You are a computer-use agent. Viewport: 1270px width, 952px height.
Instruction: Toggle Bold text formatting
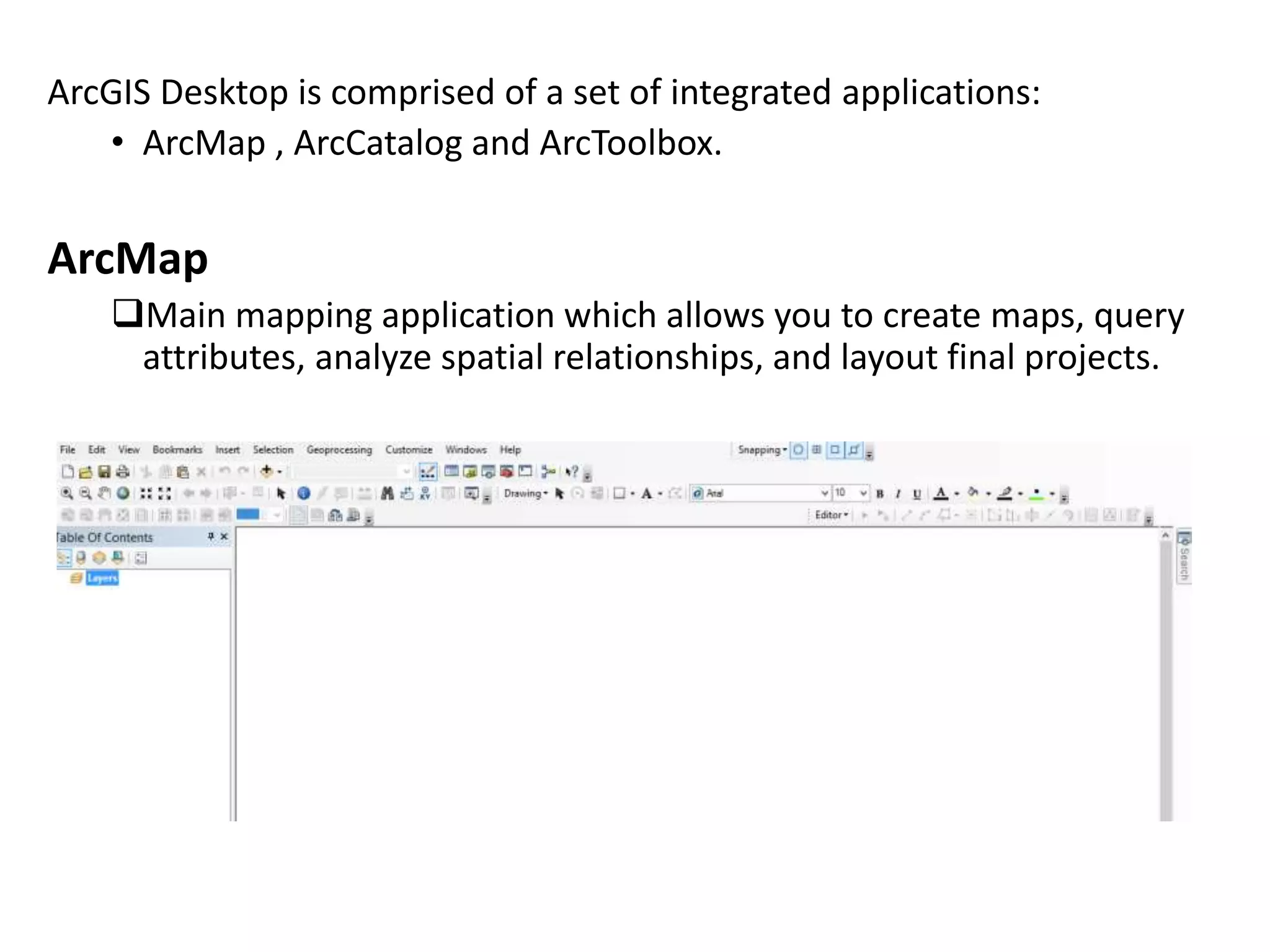click(879, 494)
